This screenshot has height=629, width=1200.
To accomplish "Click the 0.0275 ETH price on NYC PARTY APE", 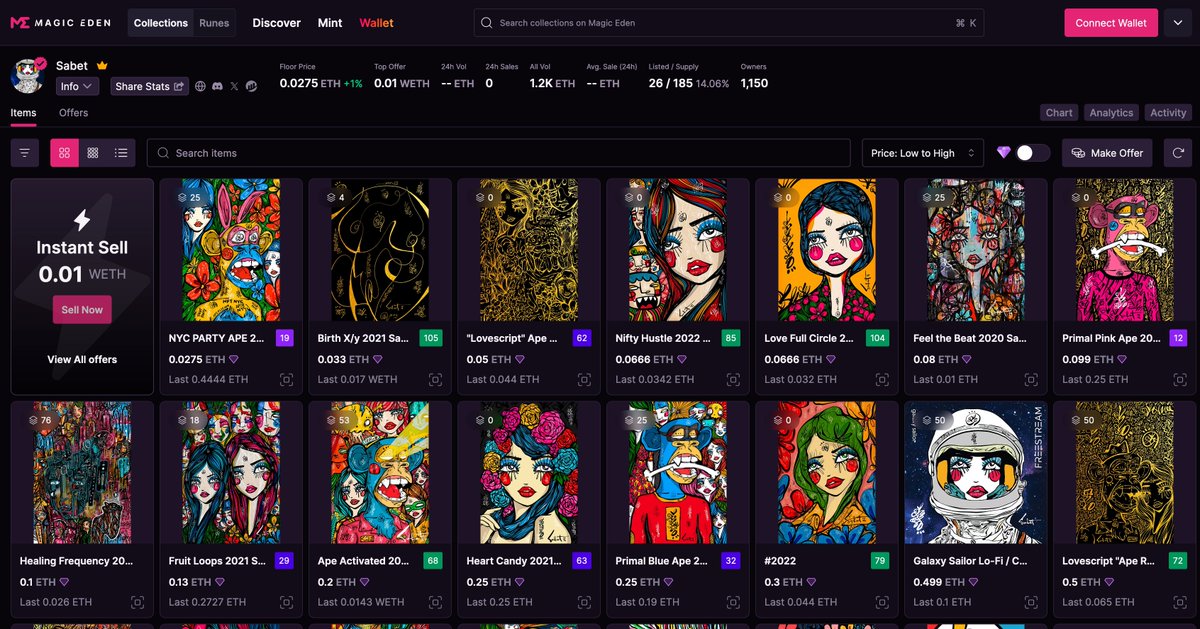I will coord(198,359).
